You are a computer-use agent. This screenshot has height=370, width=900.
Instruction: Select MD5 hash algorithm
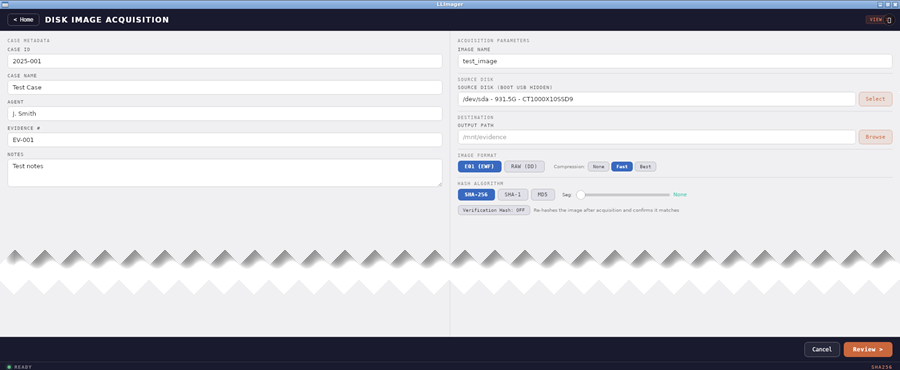(x=542, y=194)
